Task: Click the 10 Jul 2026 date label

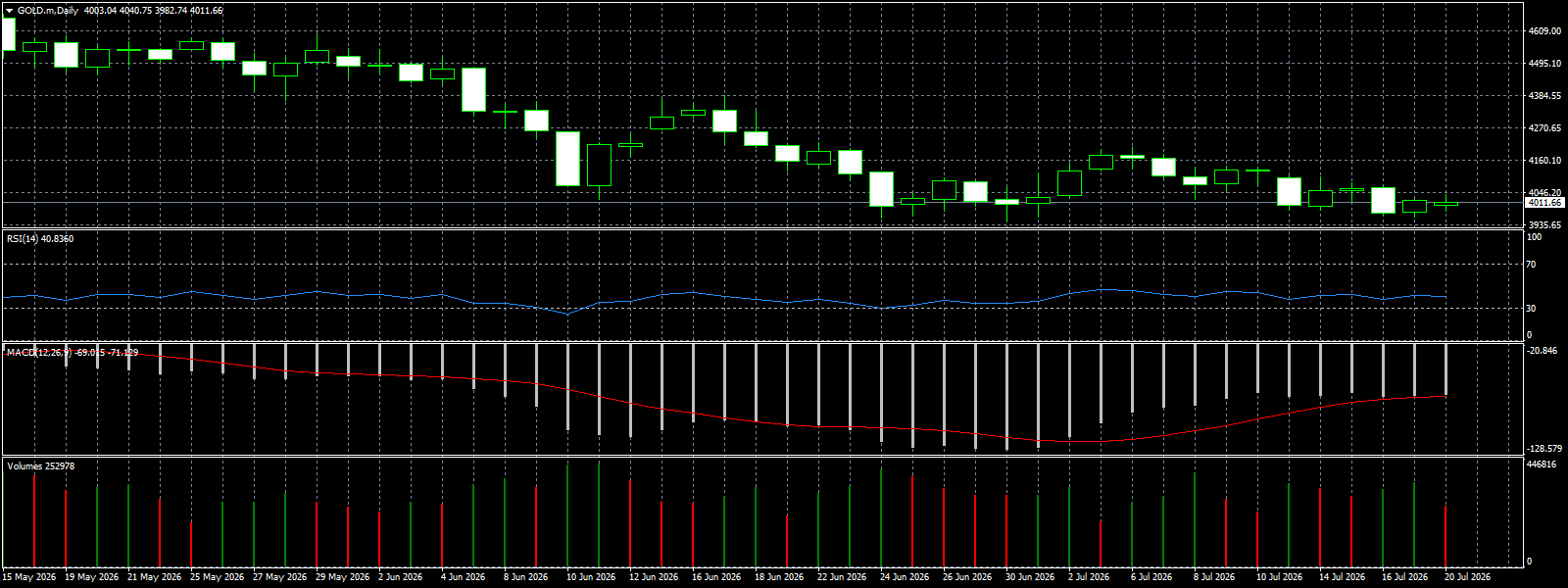Action: pos(1280,577)
